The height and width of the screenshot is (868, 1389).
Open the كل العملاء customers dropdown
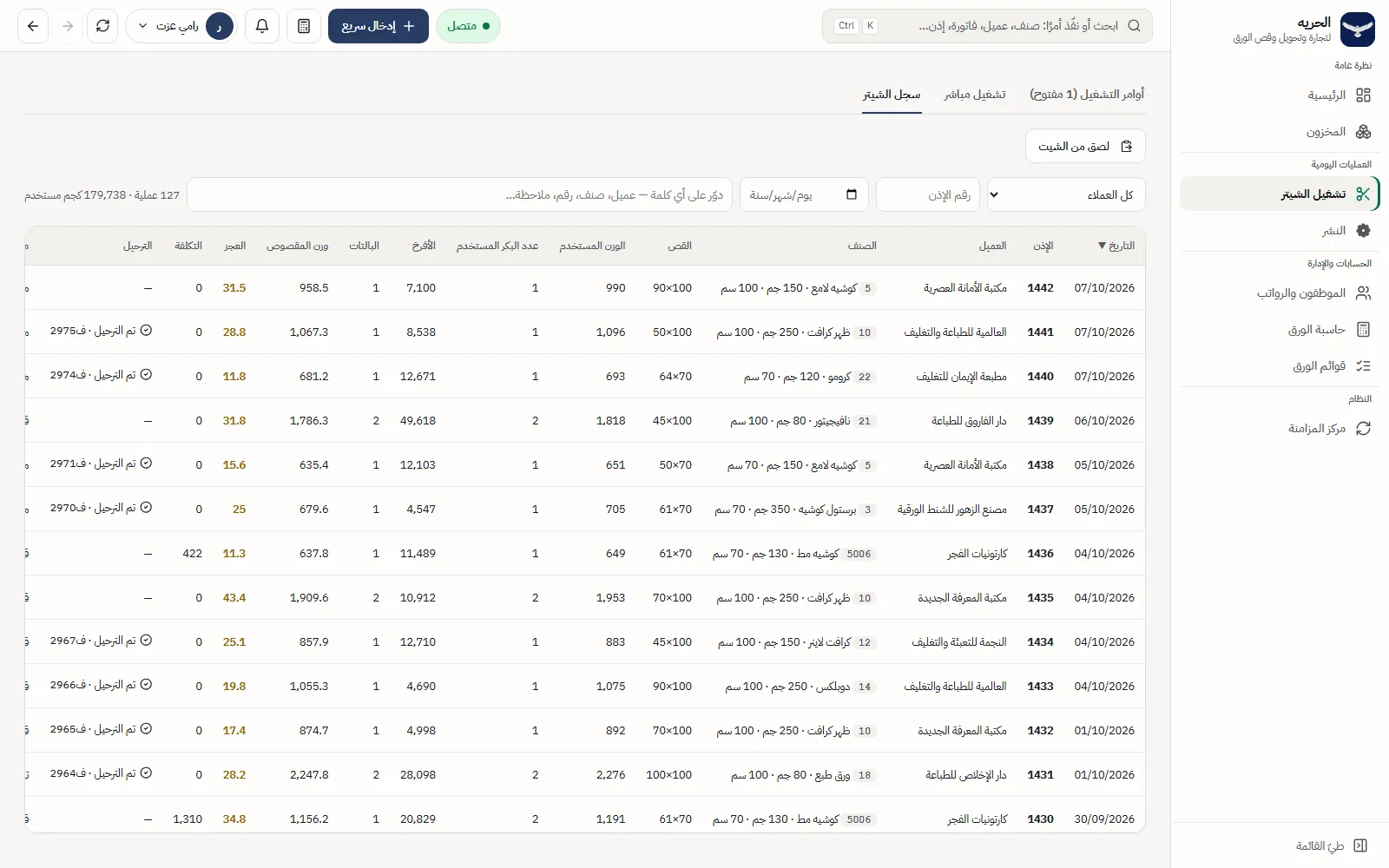[1066, 194]
